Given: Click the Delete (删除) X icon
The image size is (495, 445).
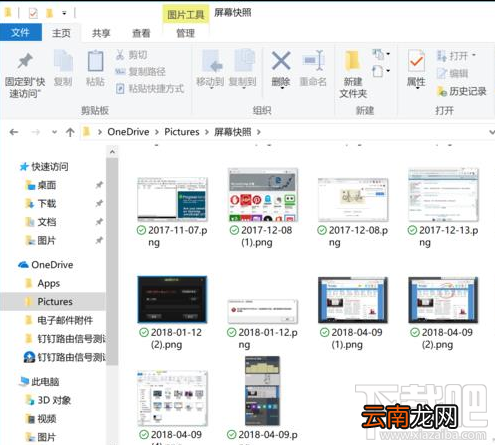Looking at the screenshot, I should [x=281, y=61].
